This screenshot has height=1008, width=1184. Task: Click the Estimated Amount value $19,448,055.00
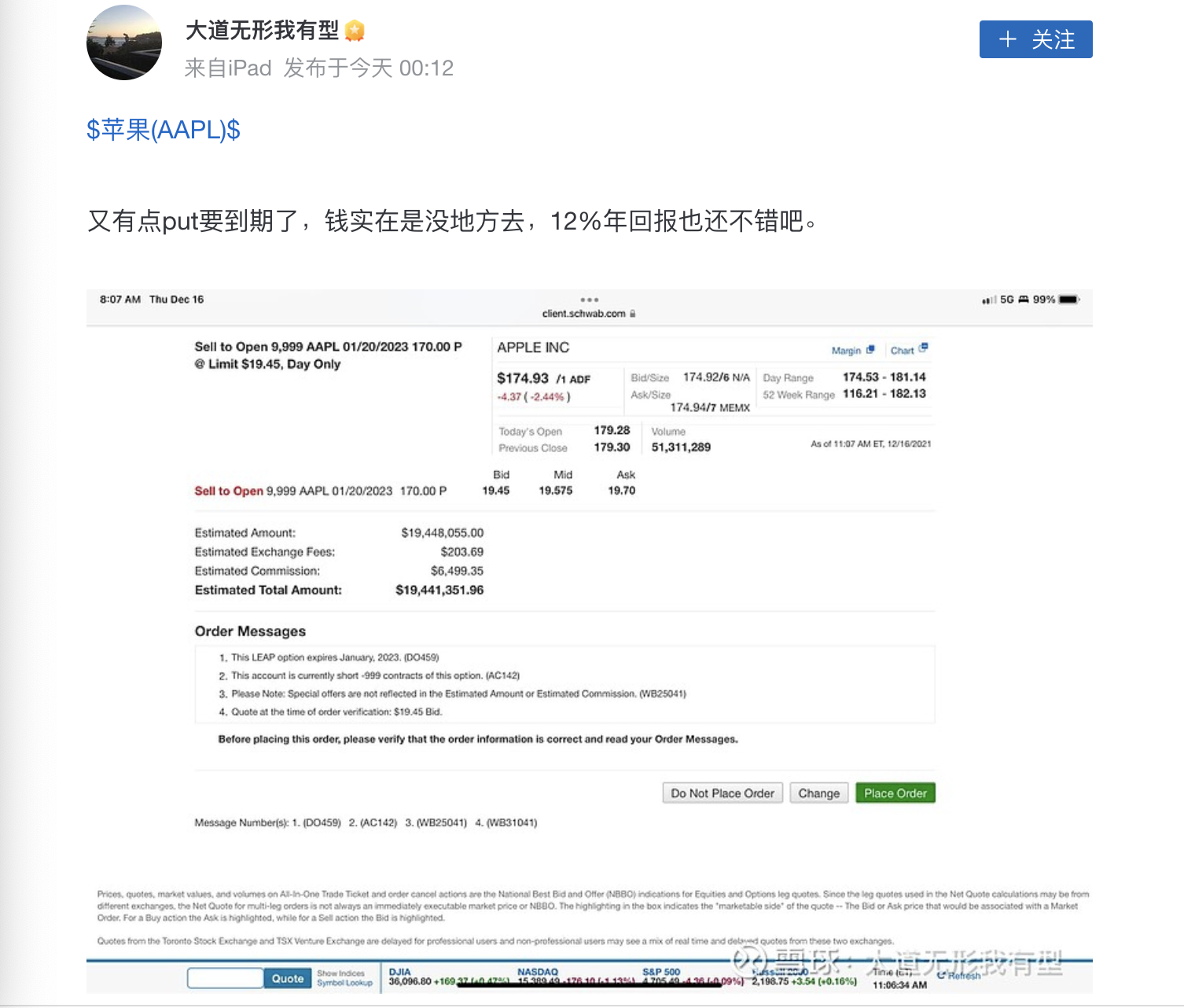[x=443, y=533]
